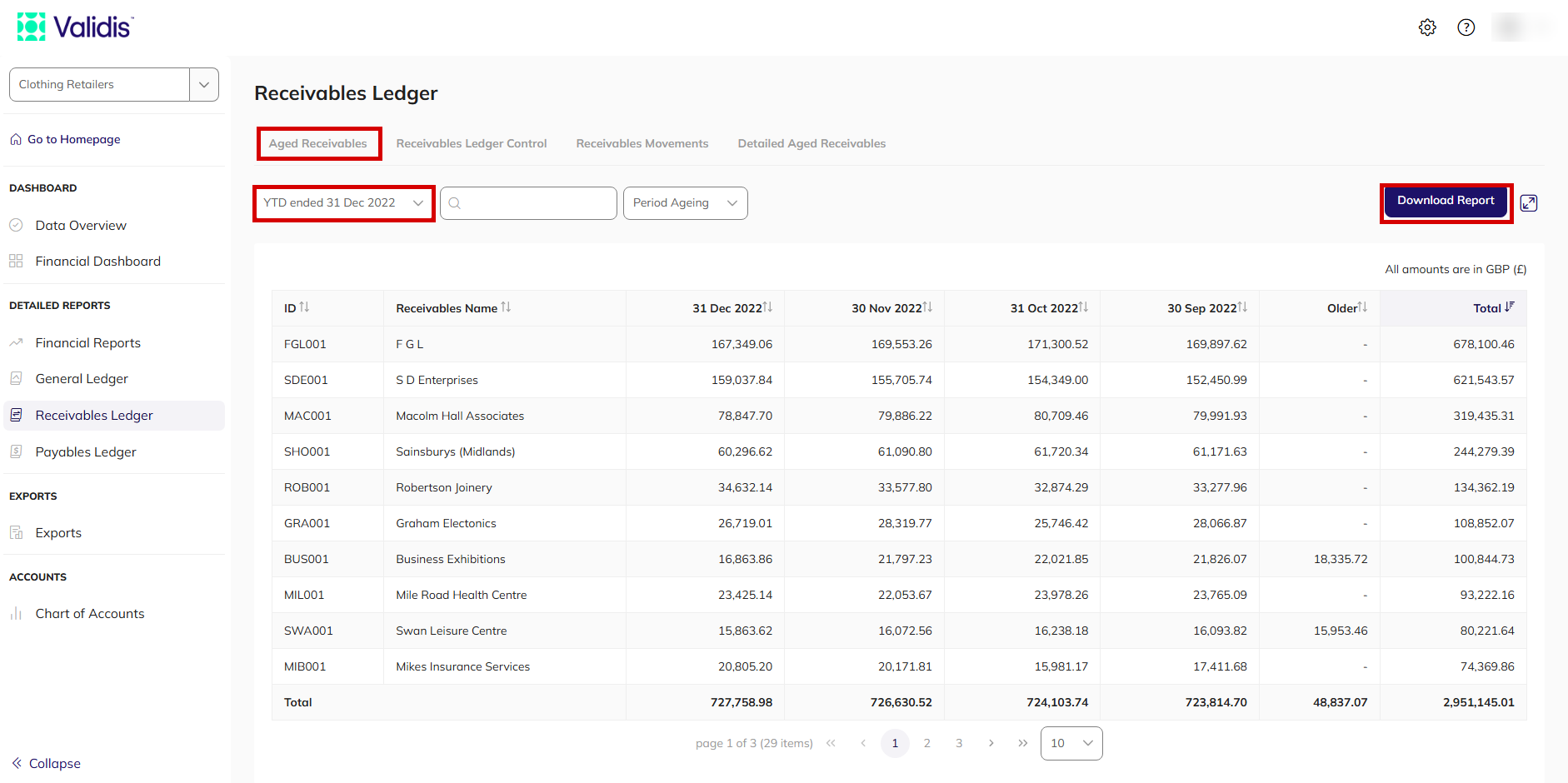Go to next page arrow
Image resolution: width=1568 pixels, height=783 pixels.
point(991,743)
